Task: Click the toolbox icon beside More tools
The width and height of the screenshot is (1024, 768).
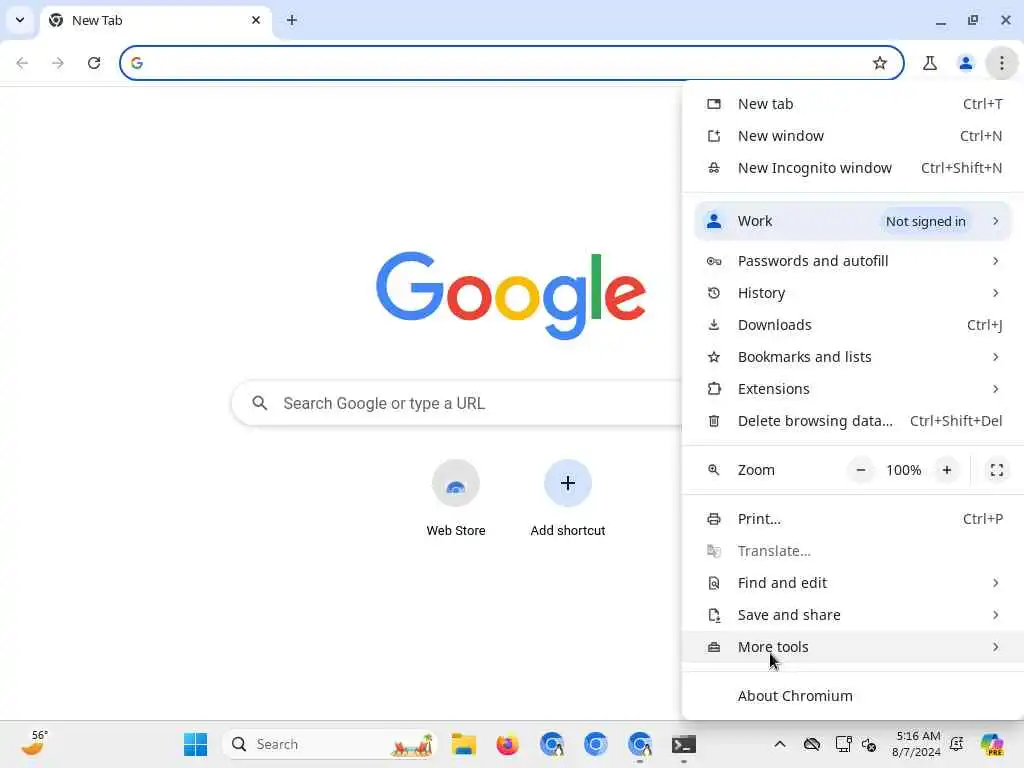Action: 714,647
